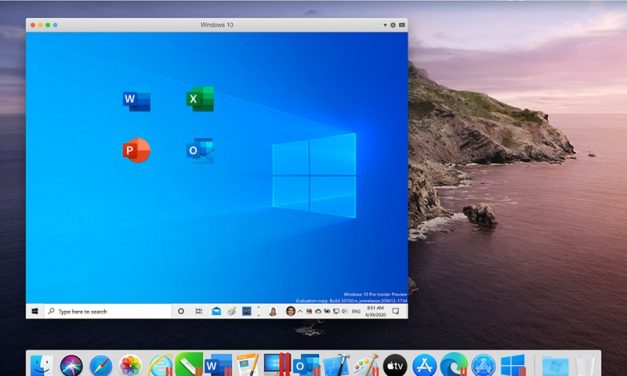627x376 pixels.
Task: Launch PowerPoint from the Windows desktop
Action: 136,150
